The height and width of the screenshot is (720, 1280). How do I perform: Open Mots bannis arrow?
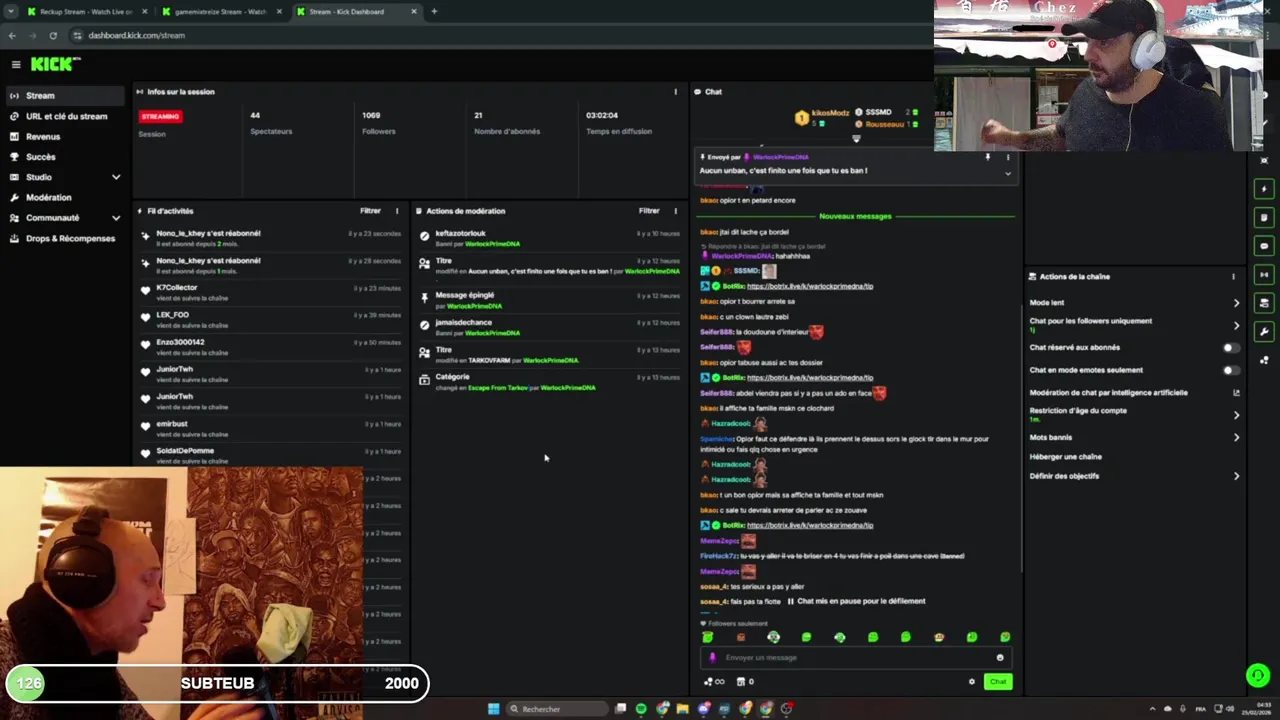click(x=1236, y=437)
